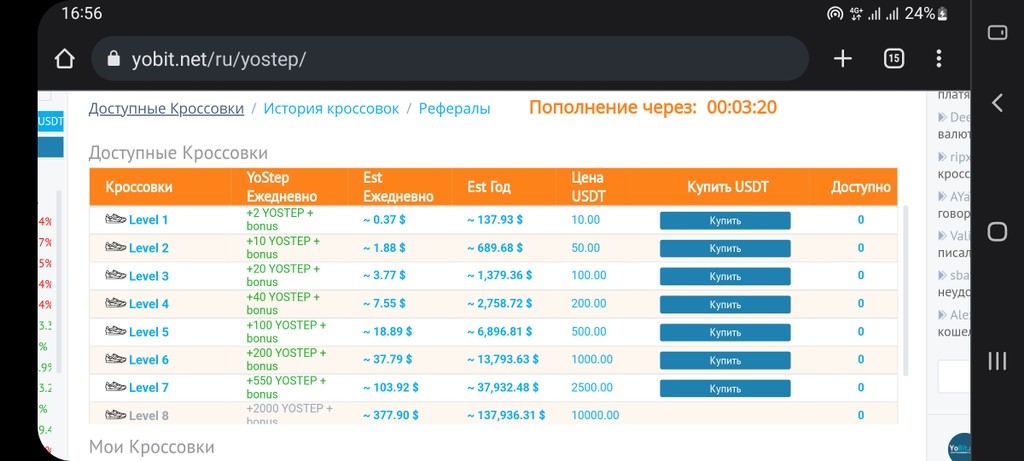
Task: Switch to Рефералы tab
Action: point(455,108)
